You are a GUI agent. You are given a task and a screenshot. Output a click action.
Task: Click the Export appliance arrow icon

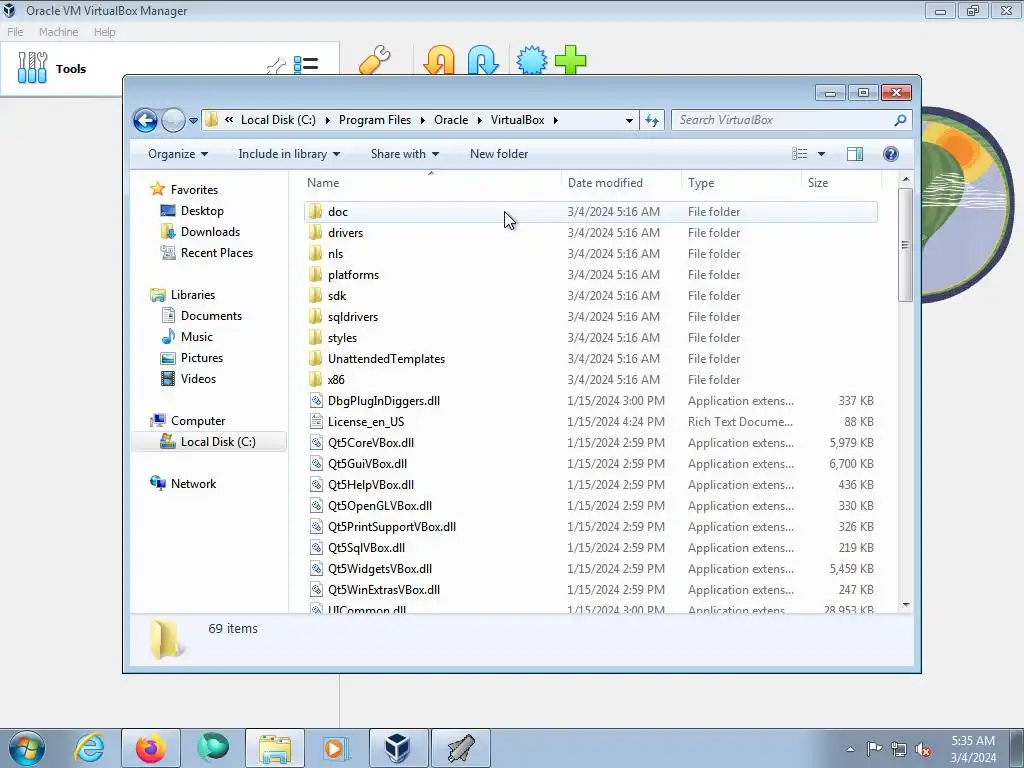click(x=483, y=61)
